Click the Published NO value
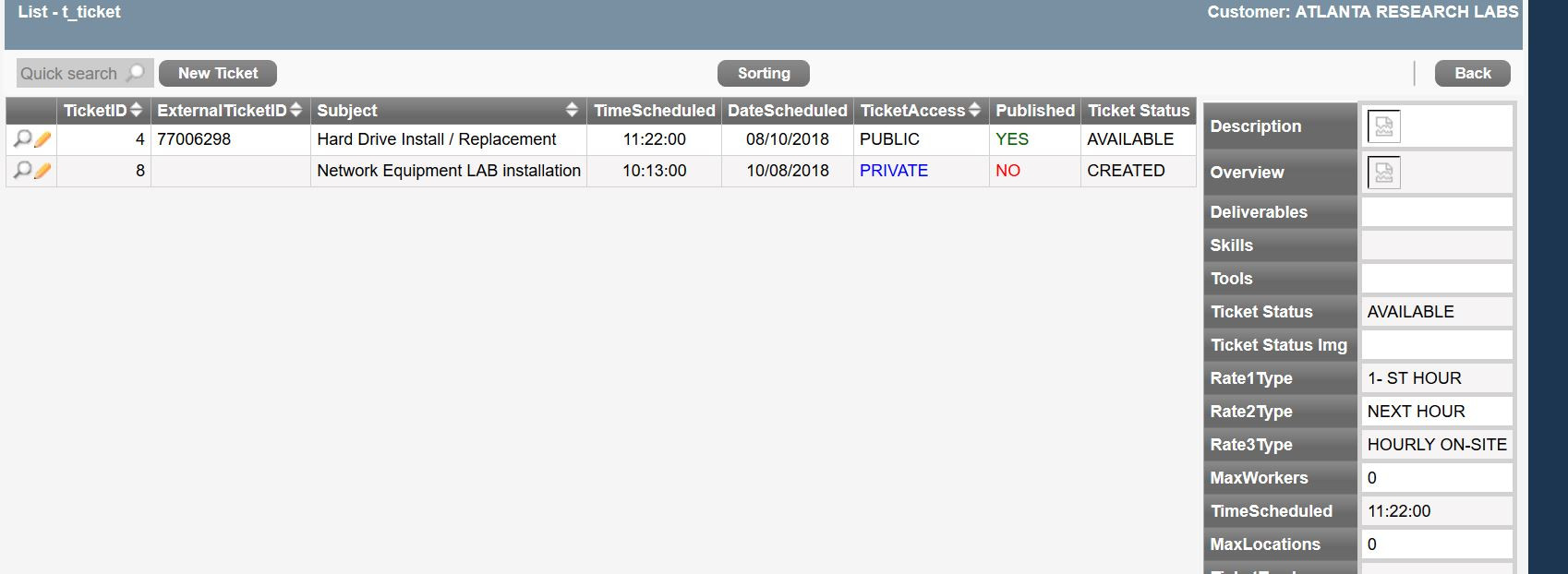The image size is (1568, 574). 1007,171
